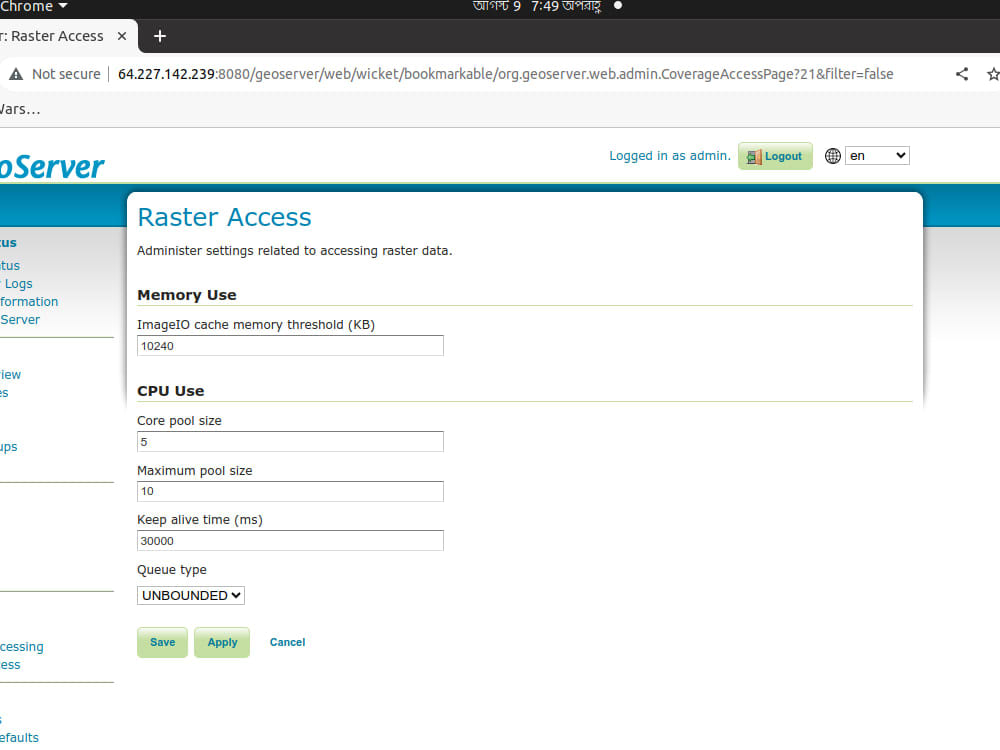Focus the Core pool size field
The image size is (1000, 750).
click(x=290, y=442)
